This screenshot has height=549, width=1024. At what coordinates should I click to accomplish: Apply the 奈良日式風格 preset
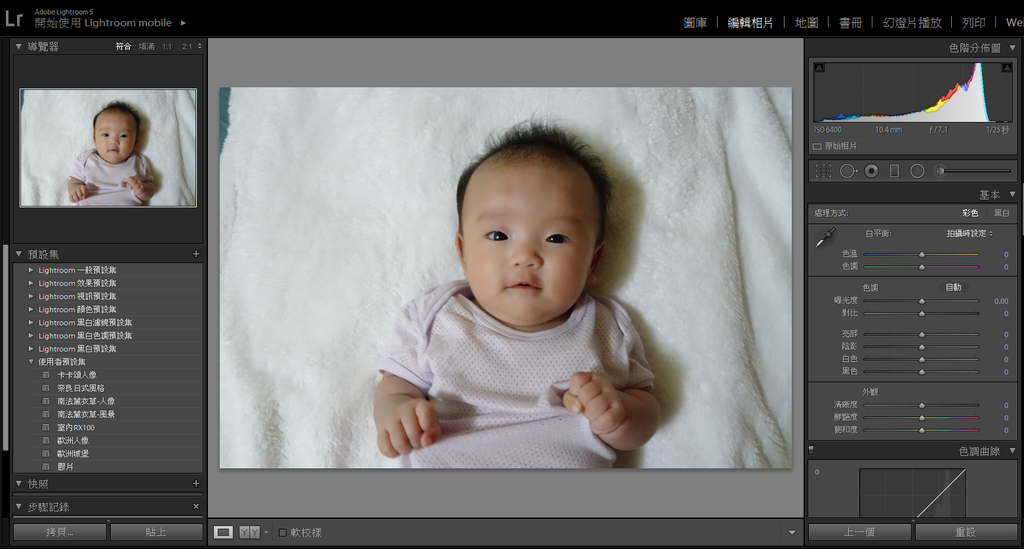pyautogui.click(x=80, y=388)
